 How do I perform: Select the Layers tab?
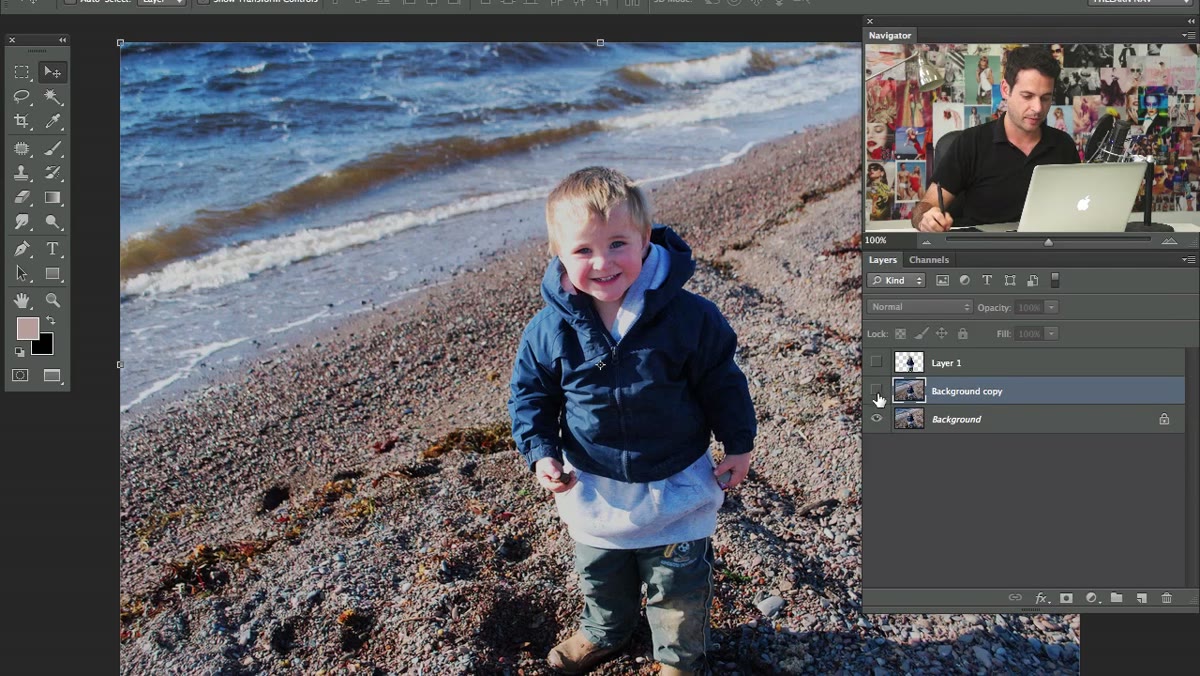pyautogui.click(x=883, y=260)
